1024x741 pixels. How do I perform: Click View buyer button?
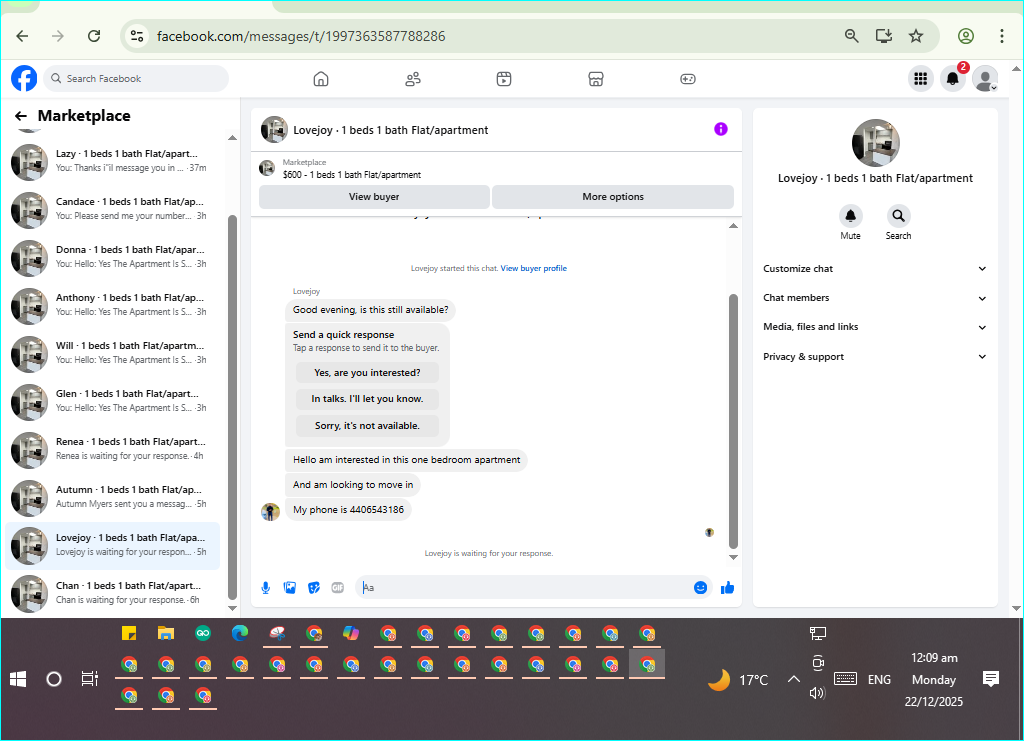[x=374, y=197]
